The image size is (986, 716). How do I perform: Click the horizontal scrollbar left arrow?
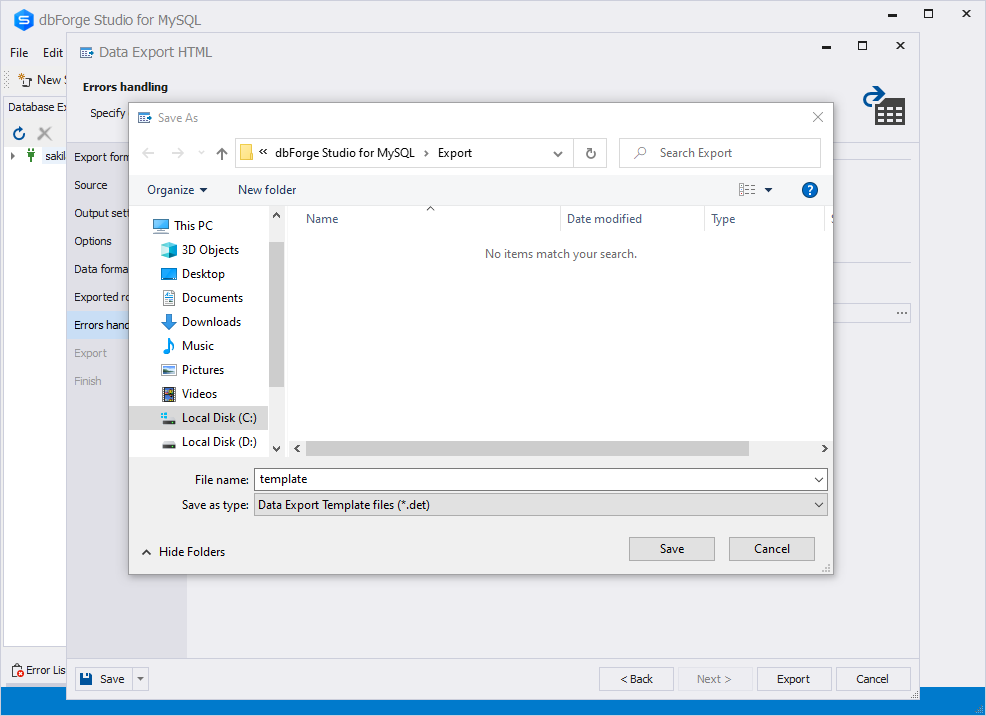(x=297, y=449)
